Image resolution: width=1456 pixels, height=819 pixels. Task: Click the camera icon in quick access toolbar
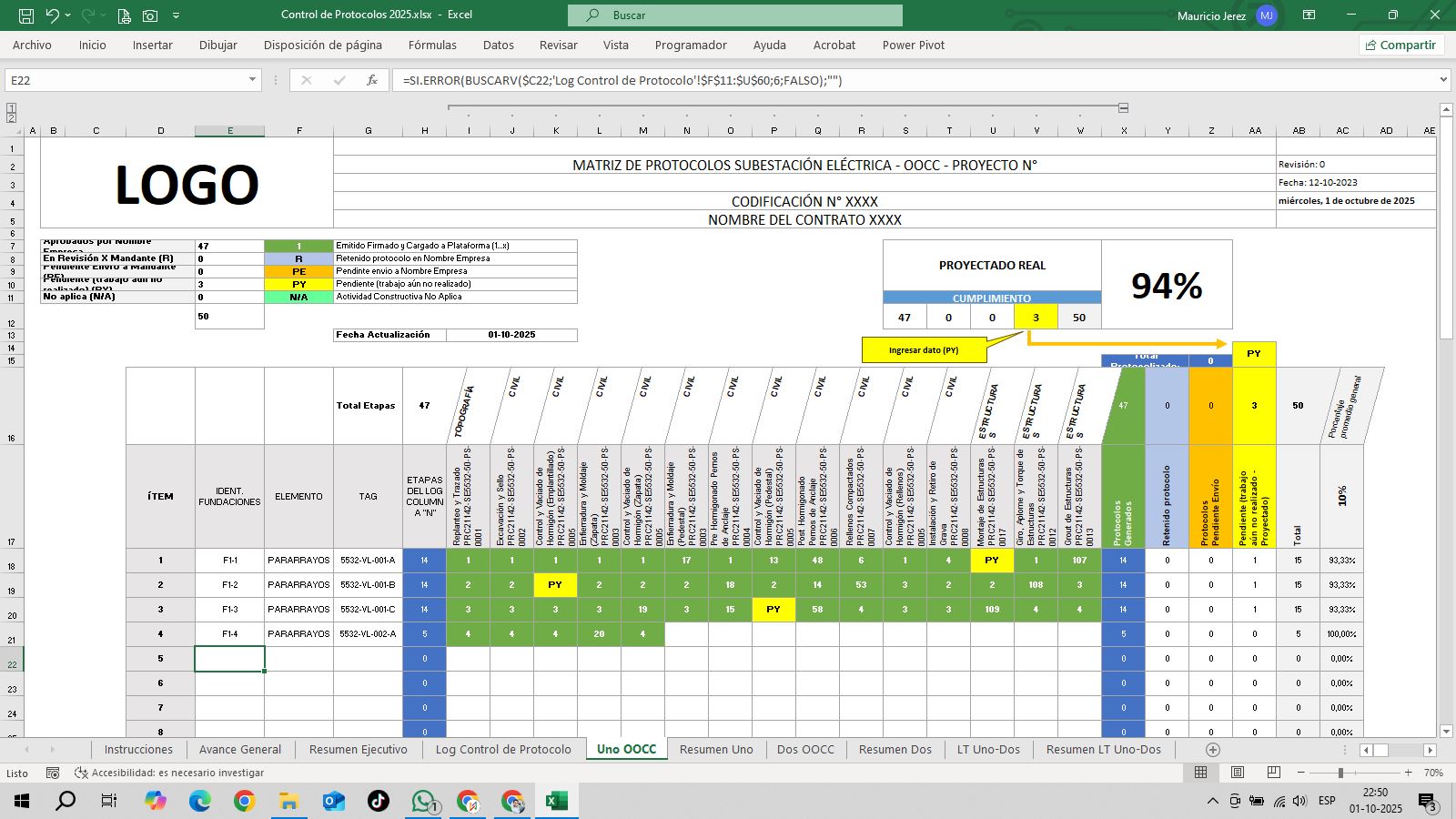150,15
